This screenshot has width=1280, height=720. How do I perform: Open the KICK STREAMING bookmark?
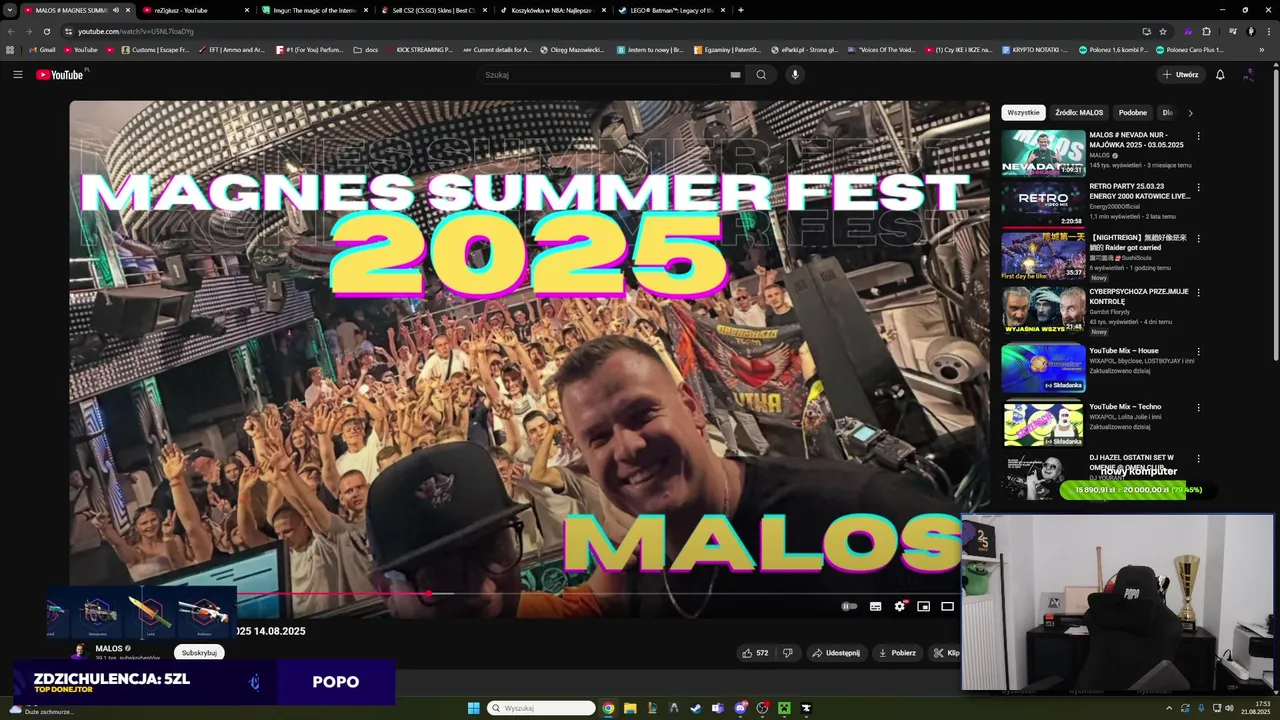(x=418, y=49)
